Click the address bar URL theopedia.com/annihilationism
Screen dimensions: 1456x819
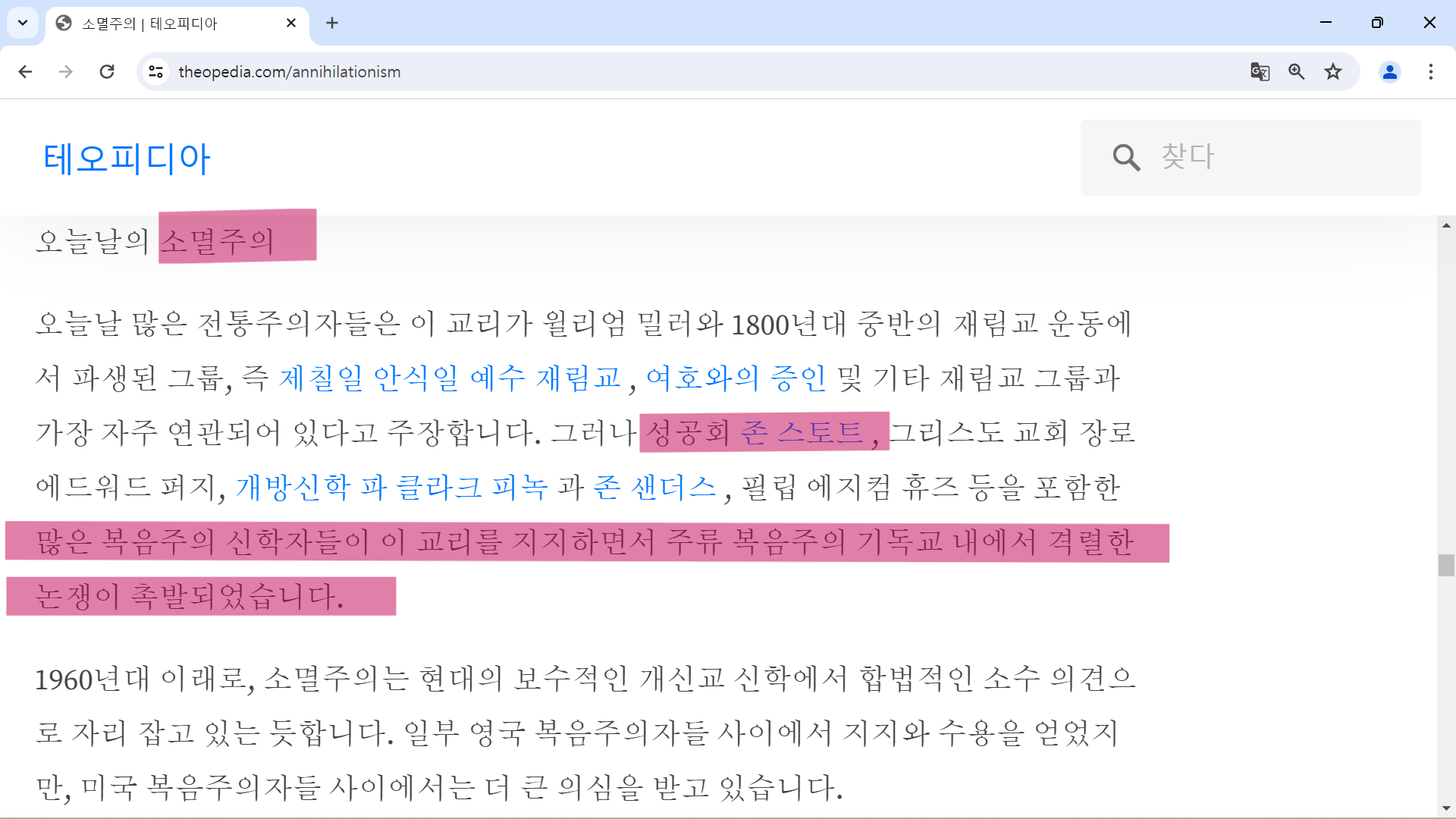(x=289, y=71)
